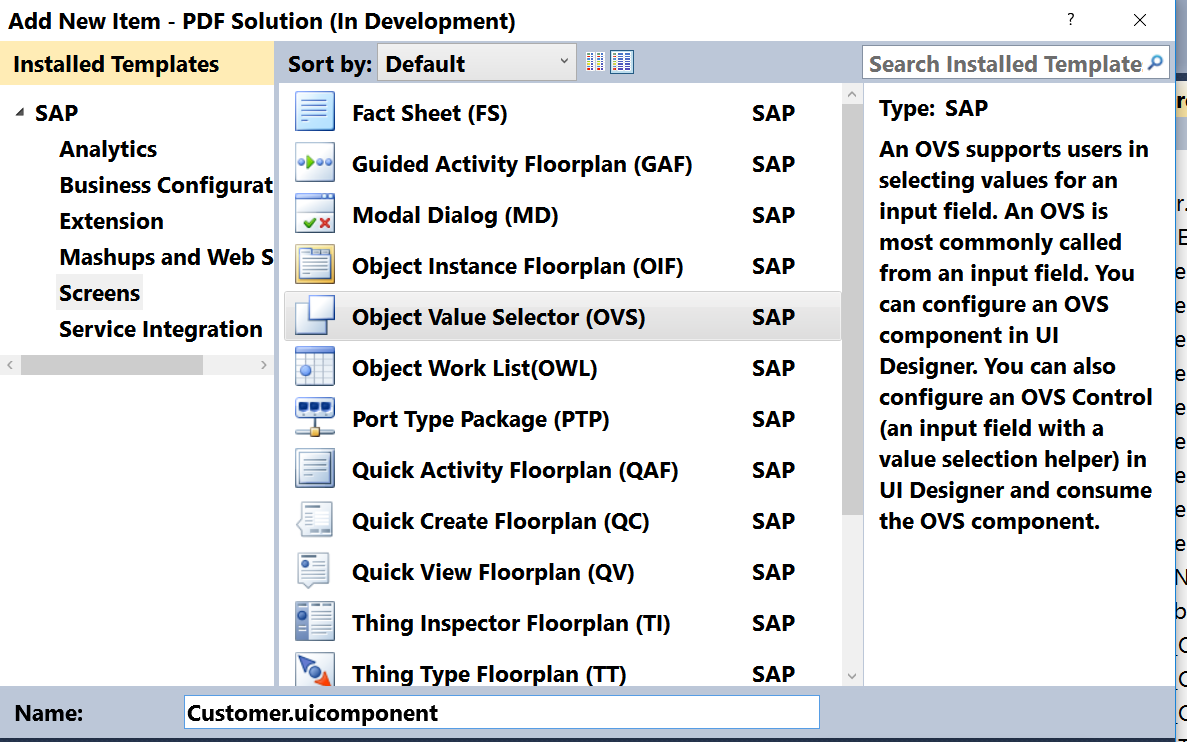
Task: Select Thing Inspector Floorplan (TI) text
Action: (511, 623)
